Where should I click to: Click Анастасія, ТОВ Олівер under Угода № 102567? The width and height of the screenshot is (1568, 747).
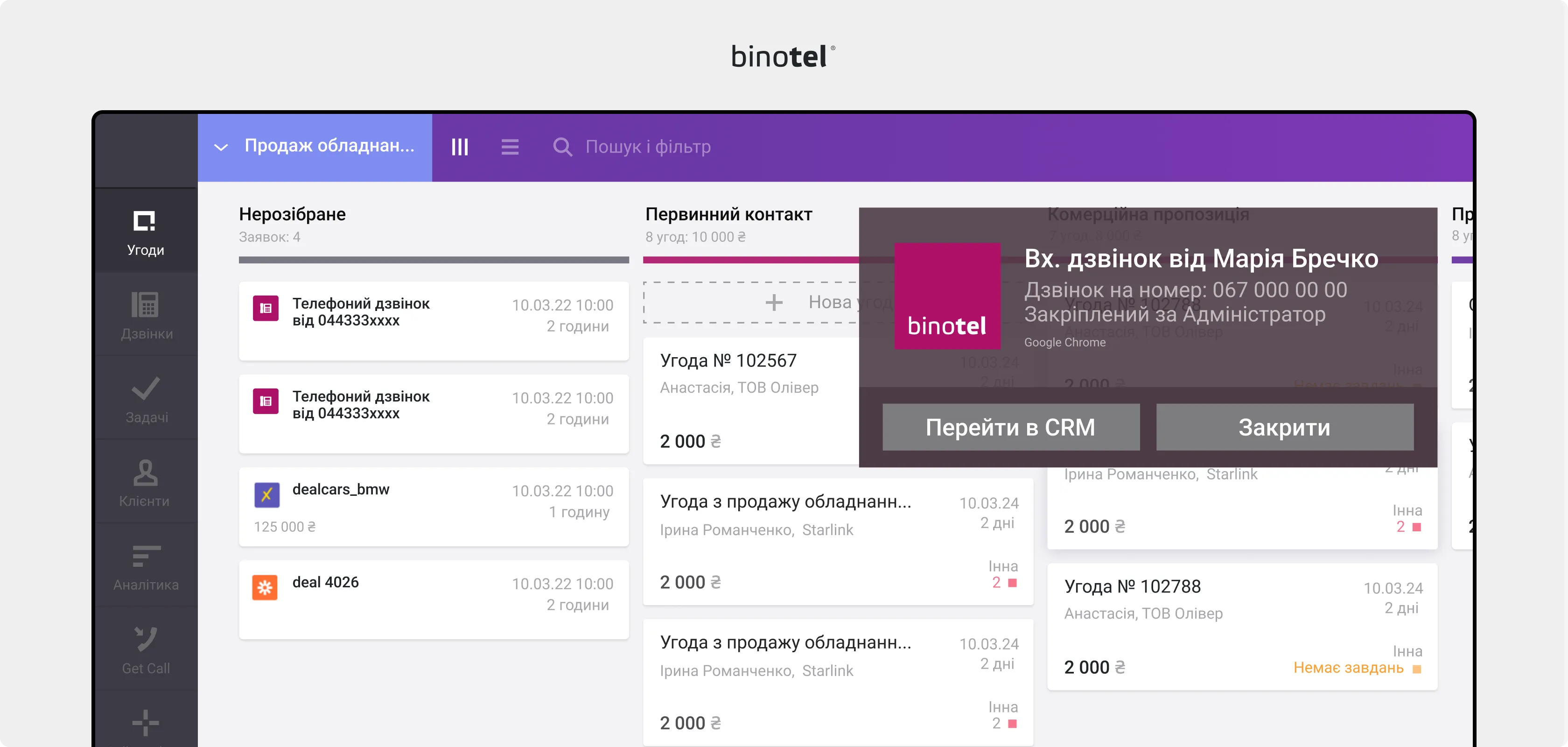click(739, 388)
